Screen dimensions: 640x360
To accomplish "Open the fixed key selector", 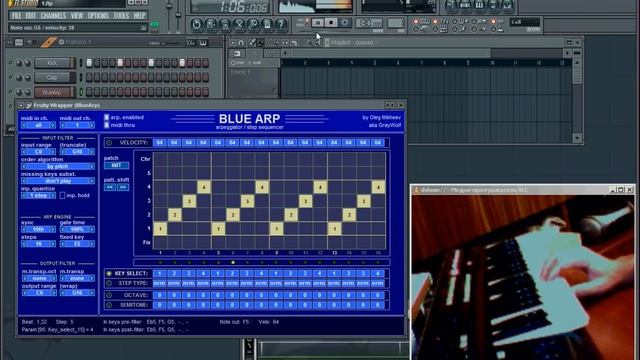I will tap(77, 244).
